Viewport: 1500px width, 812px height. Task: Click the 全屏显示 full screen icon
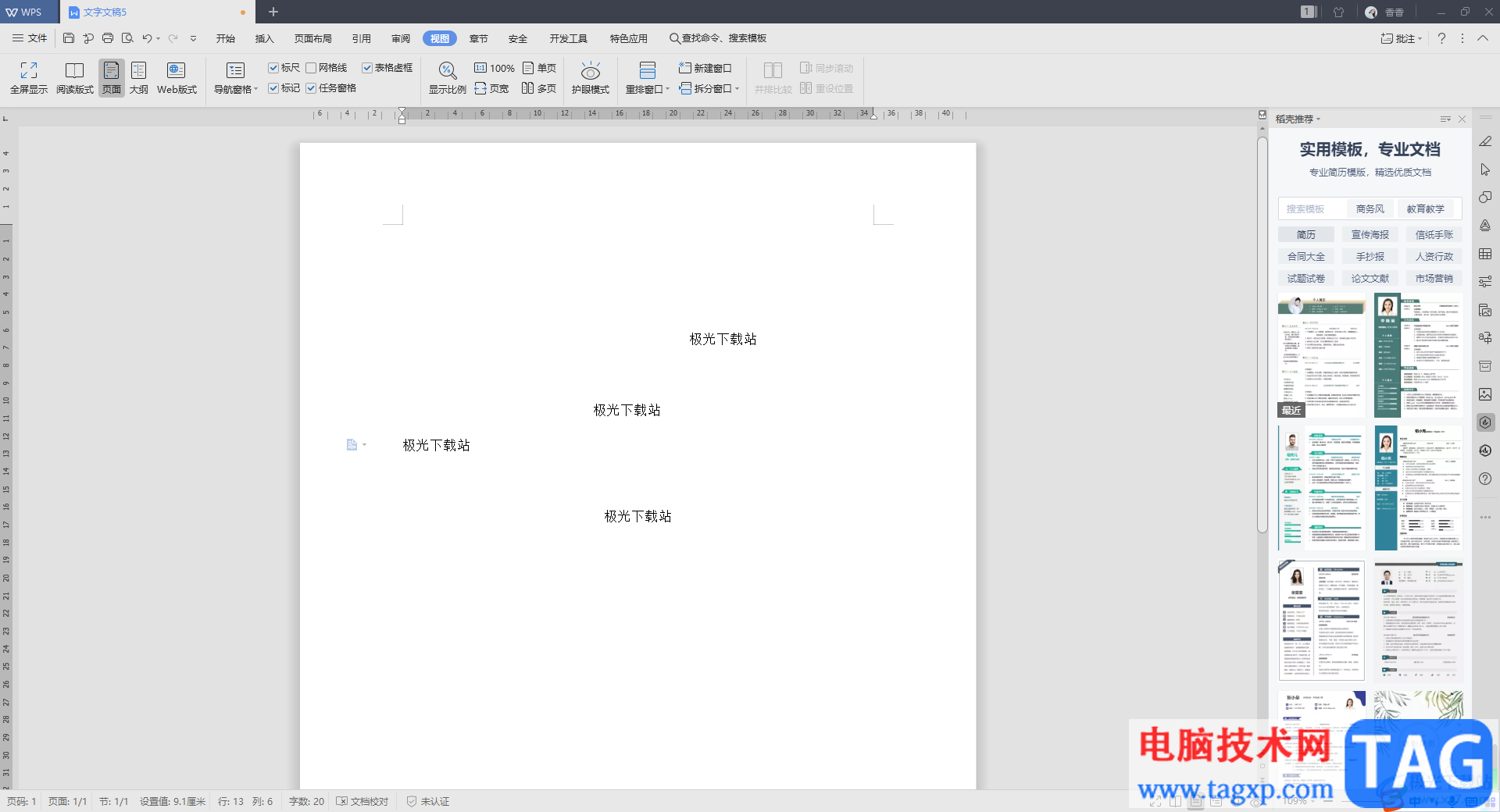[29, 78]
